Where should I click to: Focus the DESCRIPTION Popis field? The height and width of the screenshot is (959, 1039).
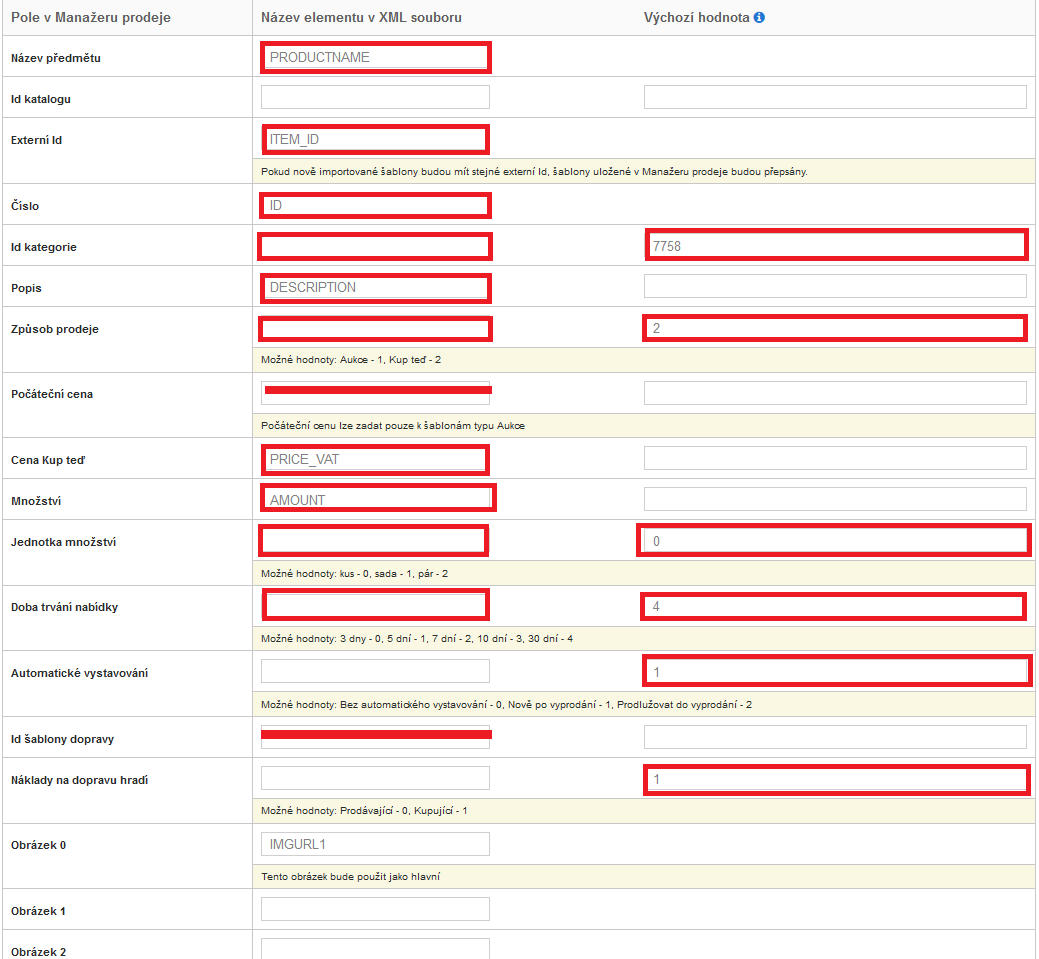[375, 287]
